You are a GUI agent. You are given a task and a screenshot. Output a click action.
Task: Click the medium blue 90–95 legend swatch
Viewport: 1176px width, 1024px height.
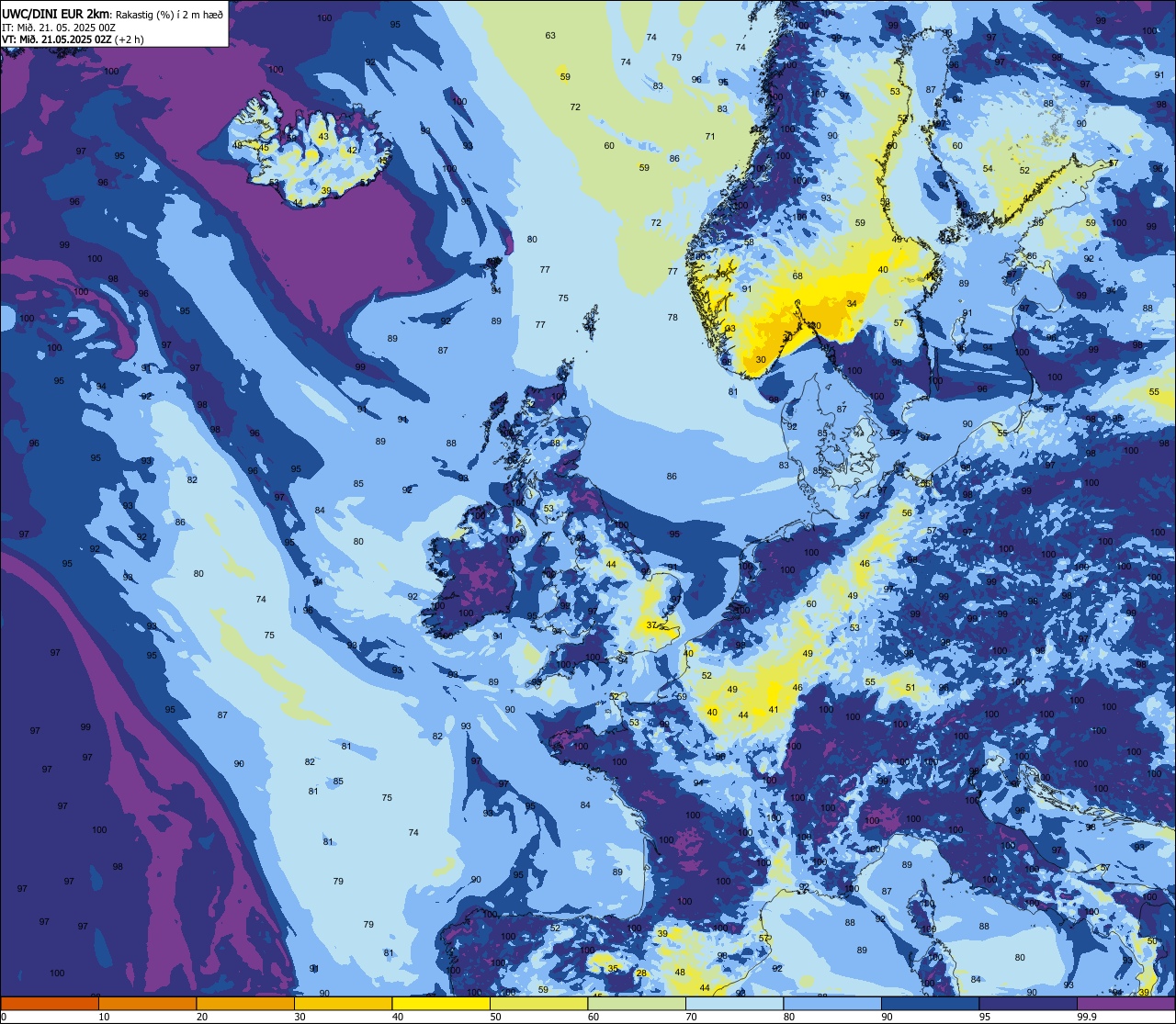pyautogui.click(x=930, y=1003)
